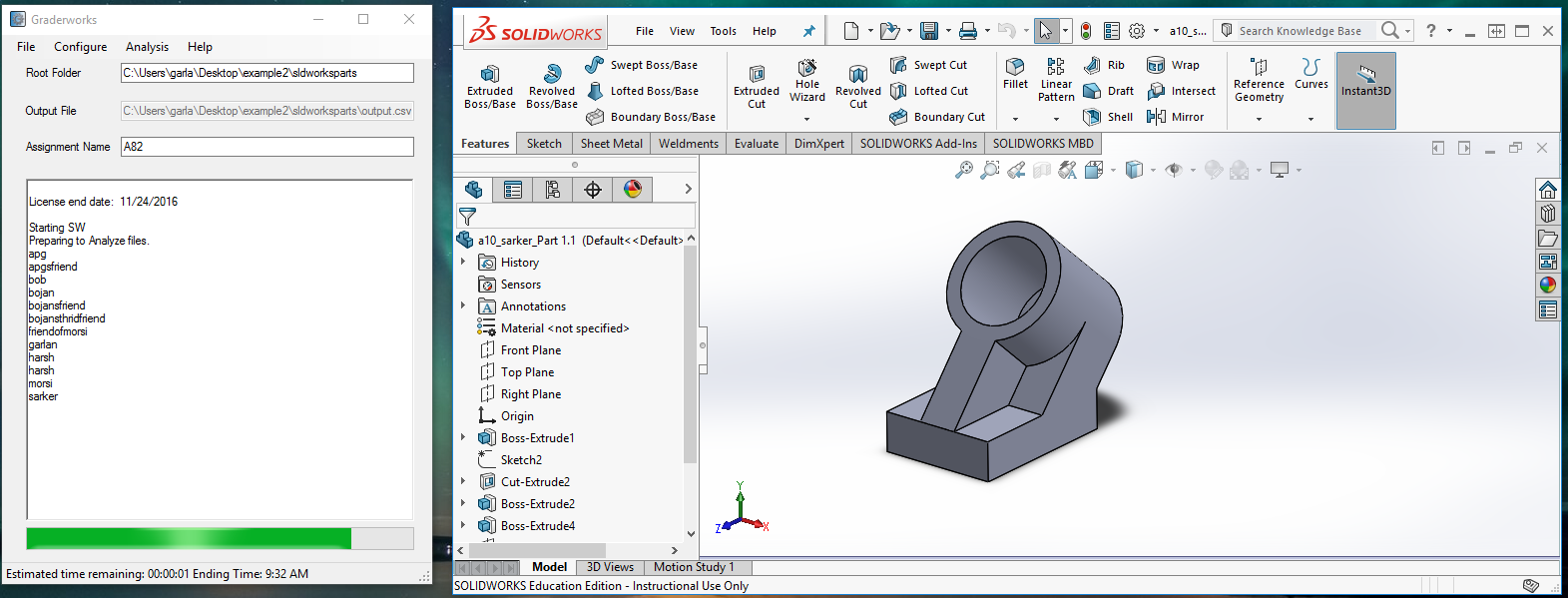Open Graderworks Configure menu

pyautogui.click(x=80, y=47)
